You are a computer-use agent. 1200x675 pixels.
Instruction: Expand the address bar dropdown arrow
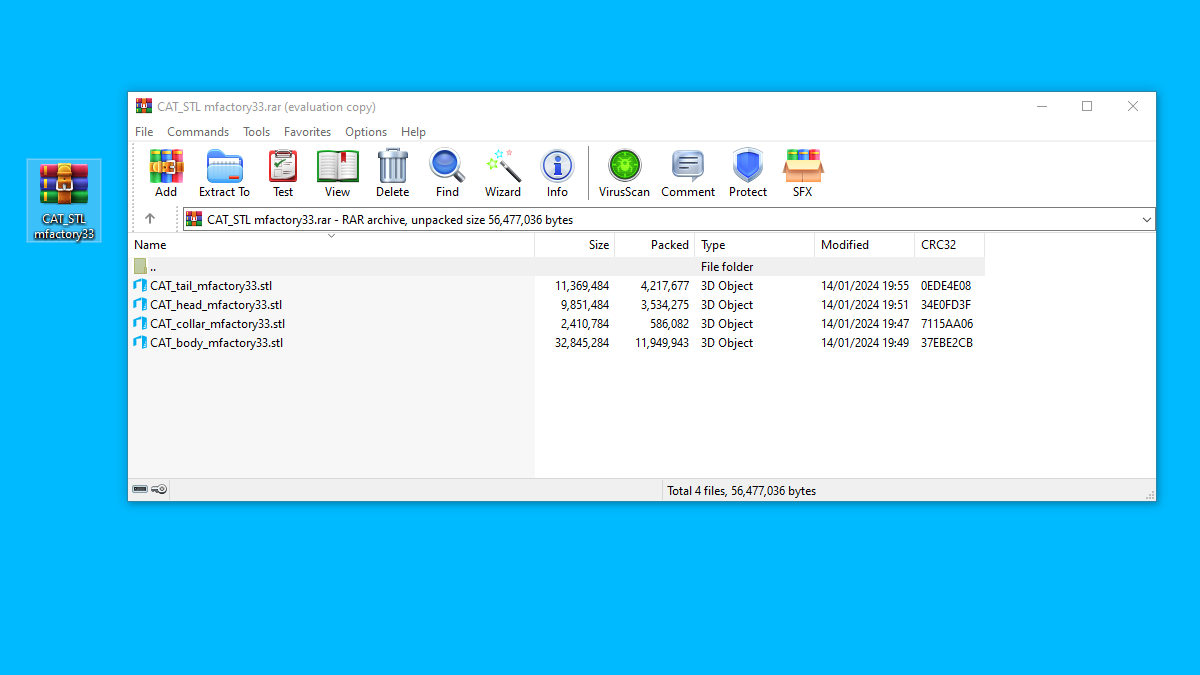point(1146,219)
